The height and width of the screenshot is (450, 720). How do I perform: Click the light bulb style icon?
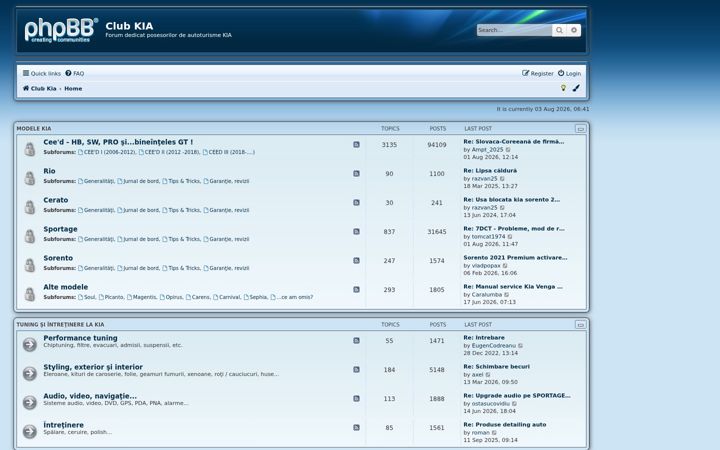coord(563,88)
